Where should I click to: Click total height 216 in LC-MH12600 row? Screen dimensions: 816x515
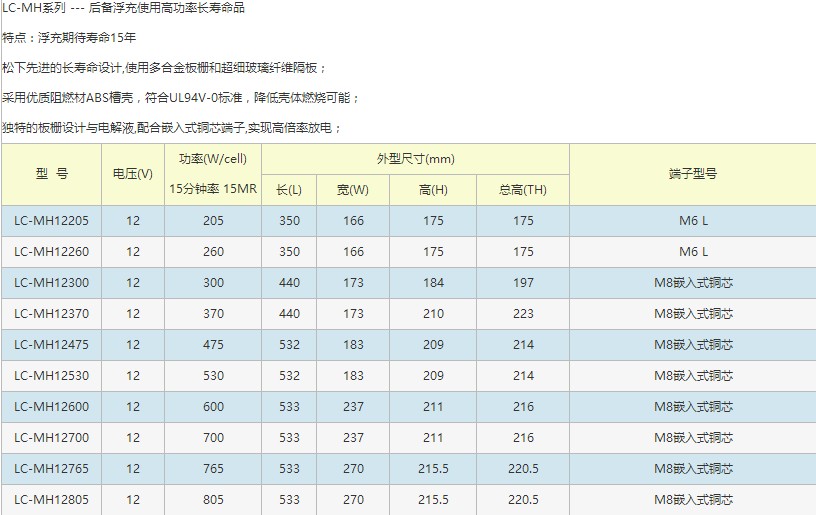[523, 406]
